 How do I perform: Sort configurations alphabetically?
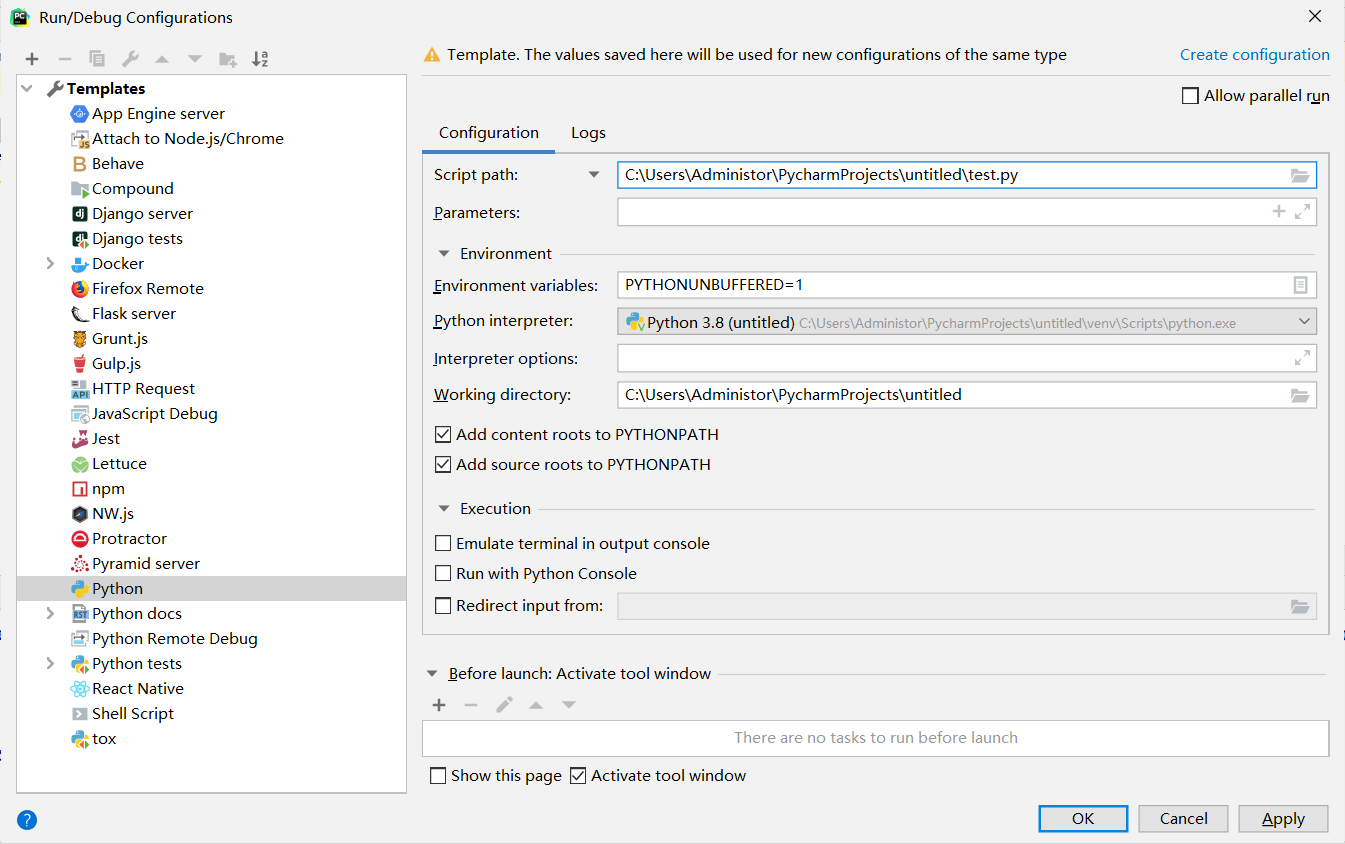pyautogui.click(x=260, y=59)
